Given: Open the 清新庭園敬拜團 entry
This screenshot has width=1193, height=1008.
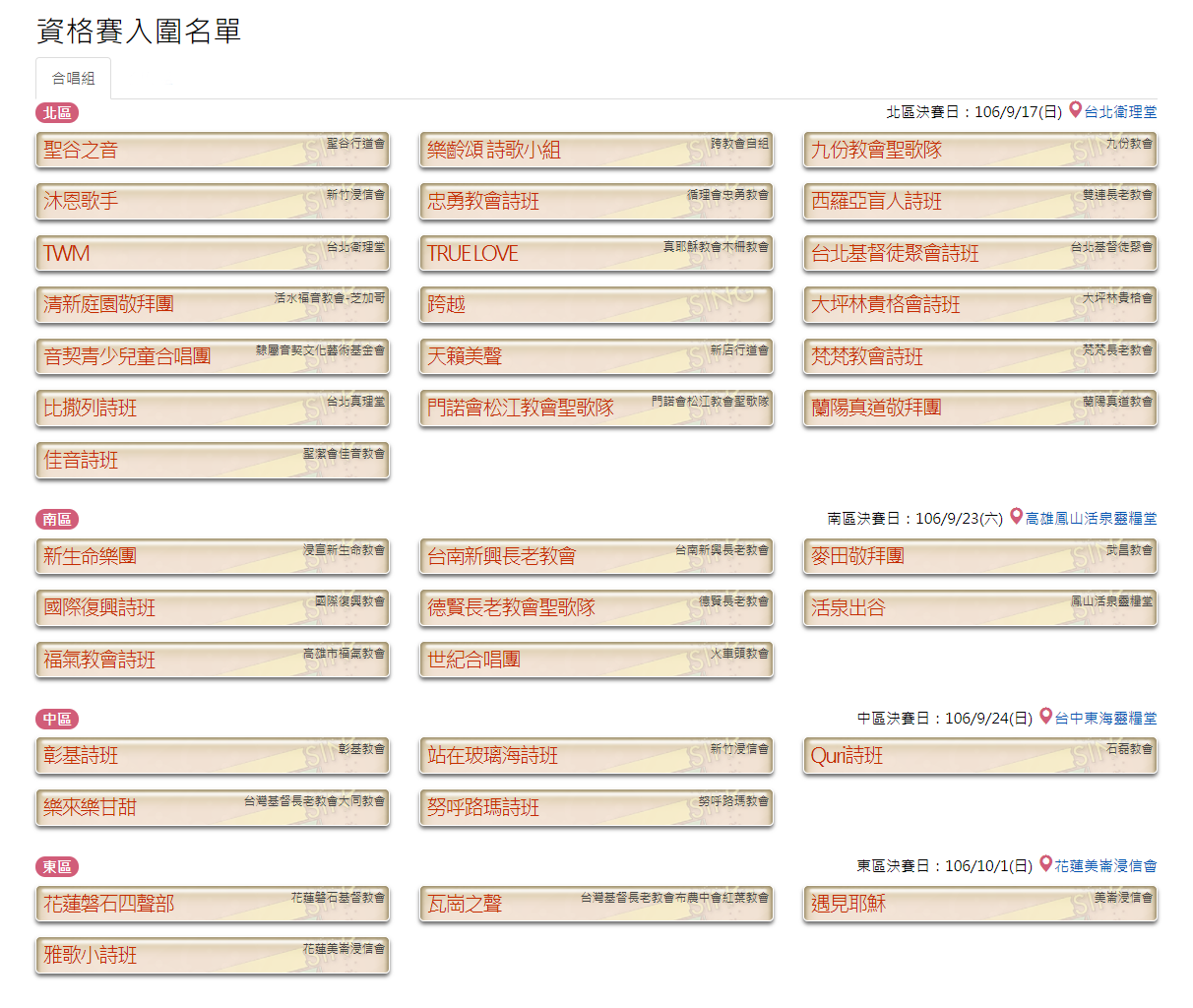Looking at the screenshot, I should coord(213,305).
